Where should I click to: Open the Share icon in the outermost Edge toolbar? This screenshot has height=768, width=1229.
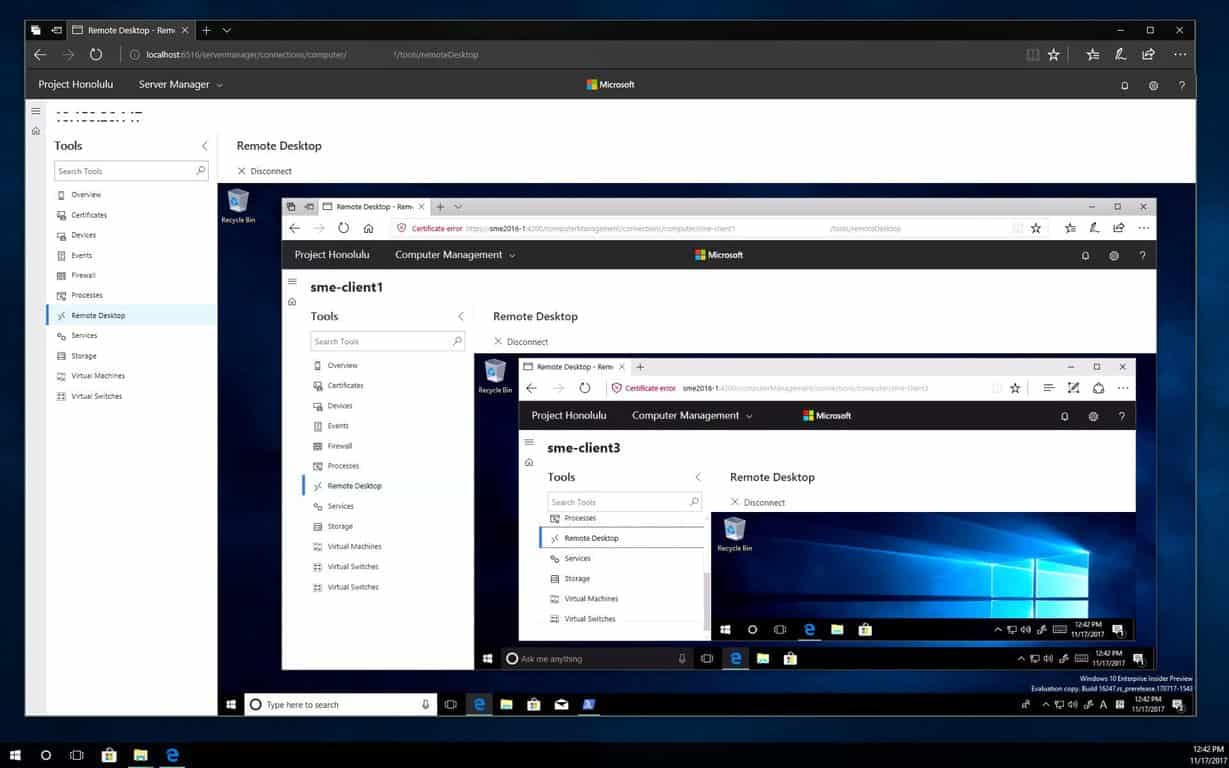(x=1148, y=55)
